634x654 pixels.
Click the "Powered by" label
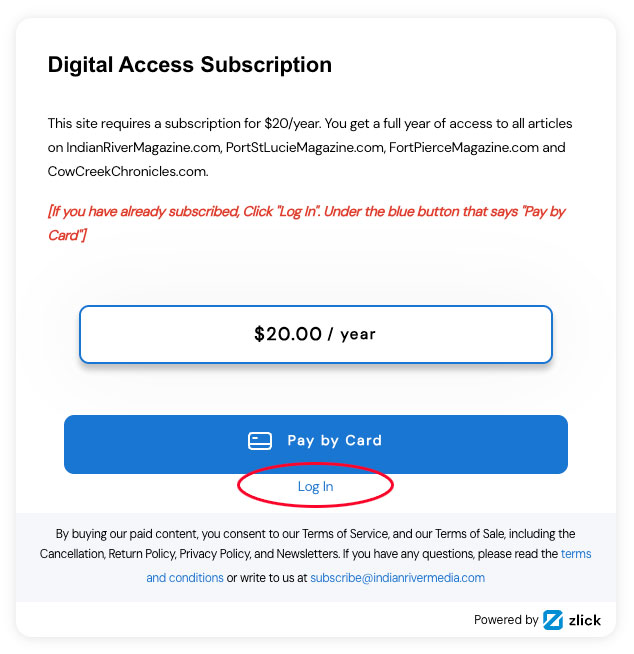coord(506,620)
